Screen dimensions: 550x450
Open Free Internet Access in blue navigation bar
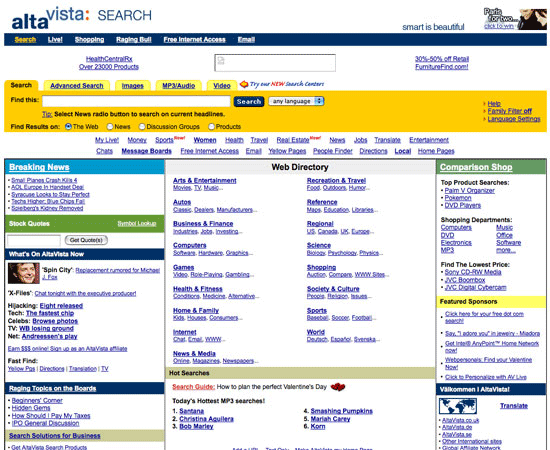click(x=194, y=40)
